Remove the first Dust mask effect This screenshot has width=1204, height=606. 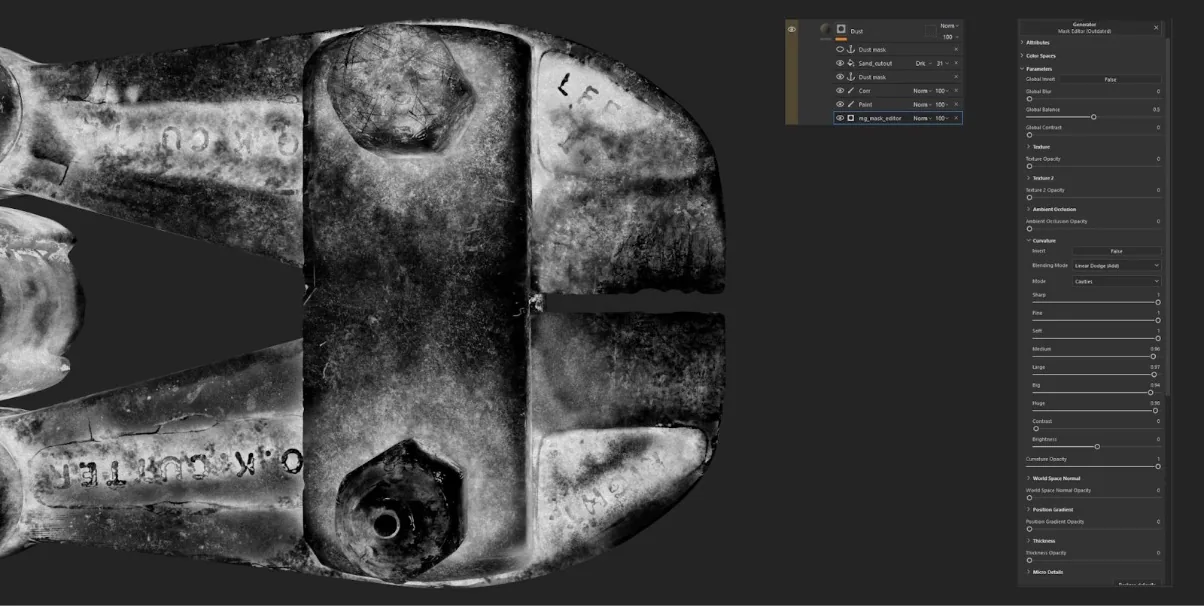pyautogui.click(x=956, y=49)
